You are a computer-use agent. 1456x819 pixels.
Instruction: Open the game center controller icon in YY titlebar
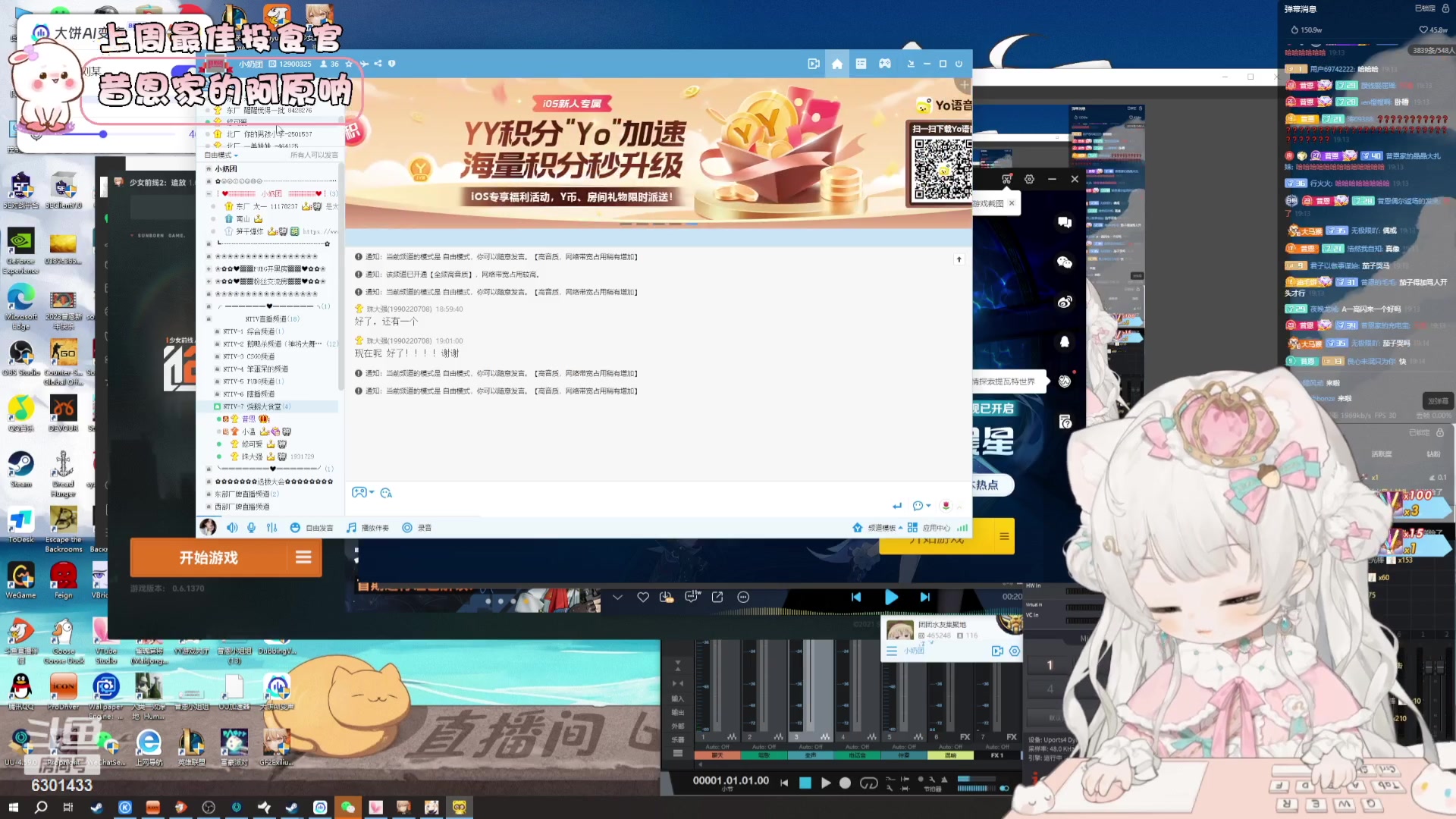[x=885, y=64]
